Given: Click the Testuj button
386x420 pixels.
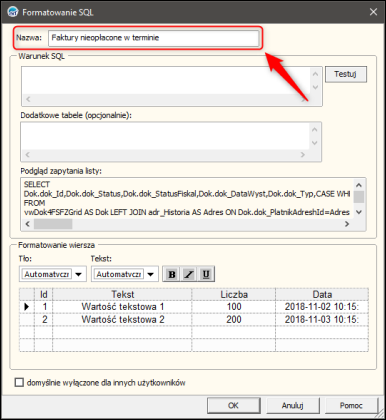Looking at the screenshot, I should pos(346,74).
